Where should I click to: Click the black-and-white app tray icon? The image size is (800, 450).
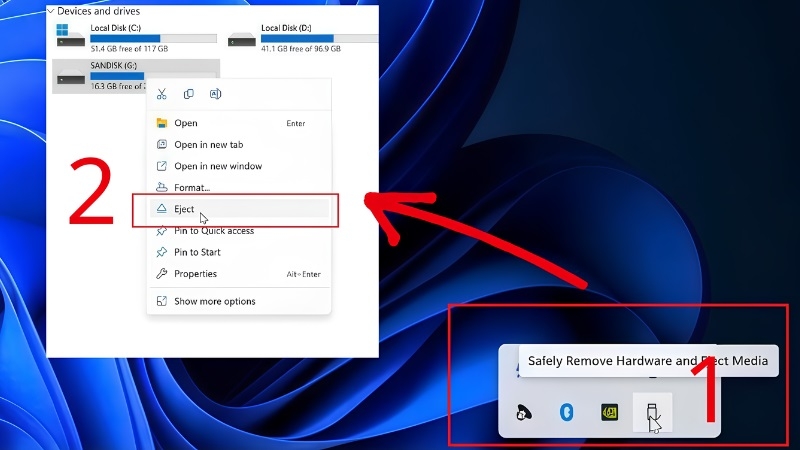[x=523, y=412]
